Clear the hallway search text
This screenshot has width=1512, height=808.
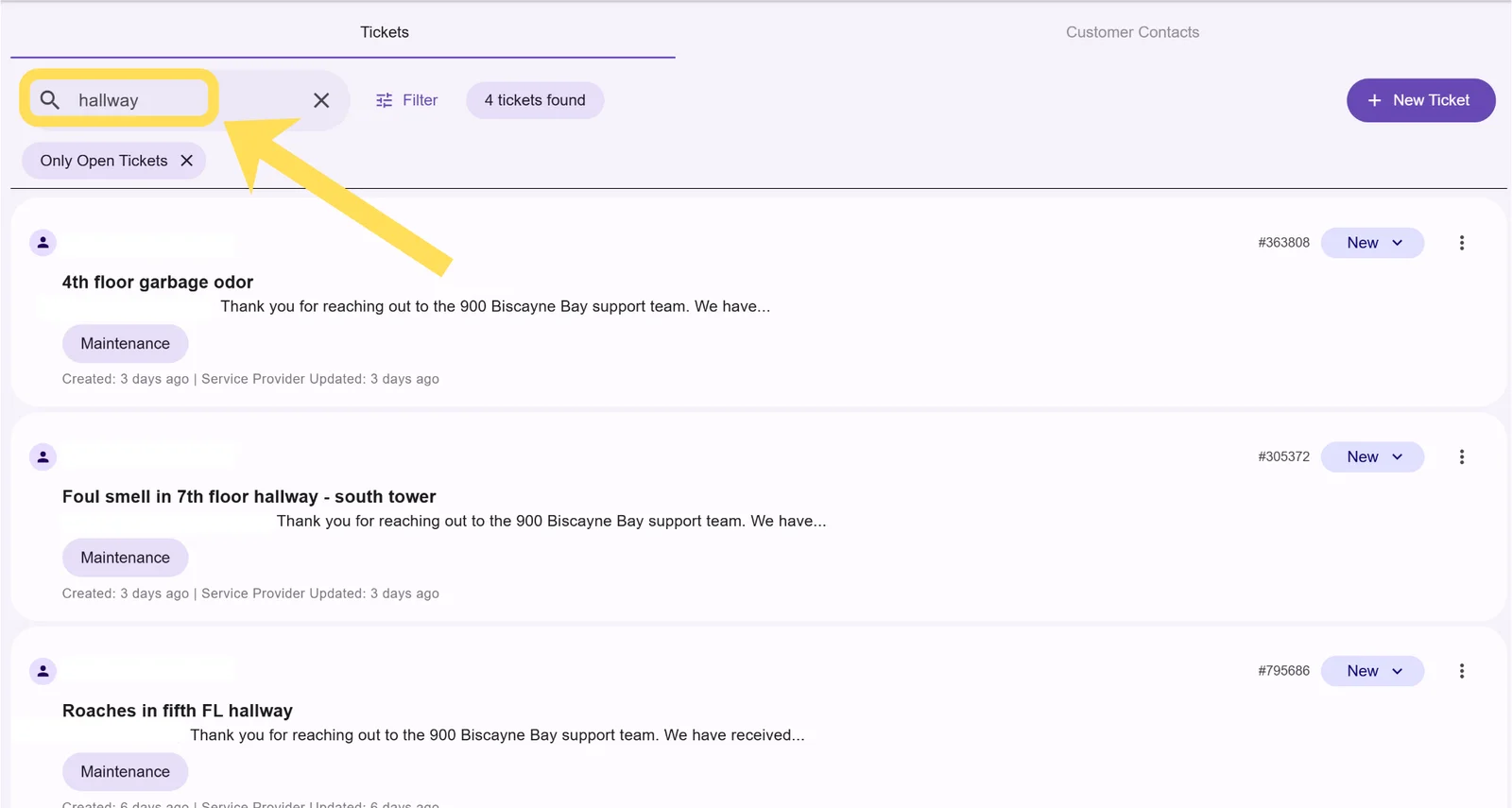tap(321, 100)
